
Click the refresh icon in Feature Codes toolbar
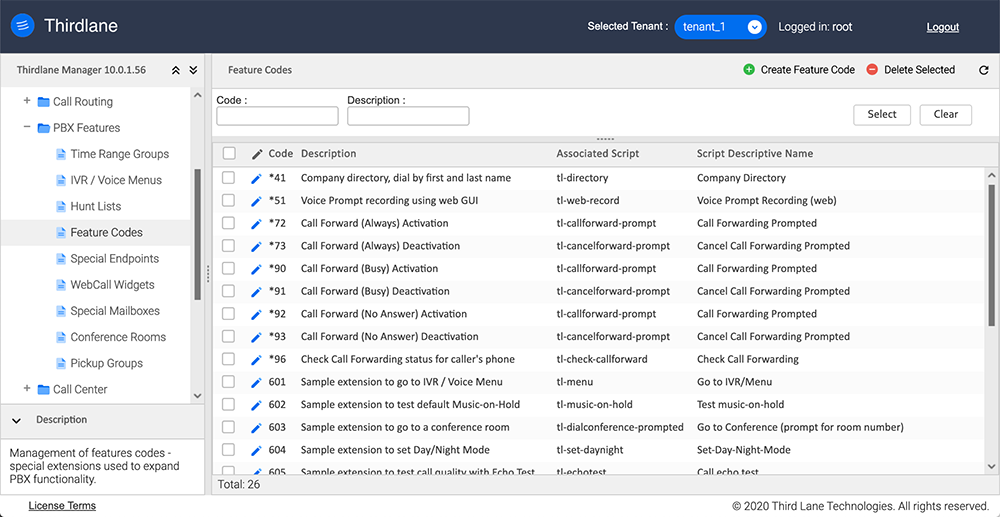[x=983, y=70]
